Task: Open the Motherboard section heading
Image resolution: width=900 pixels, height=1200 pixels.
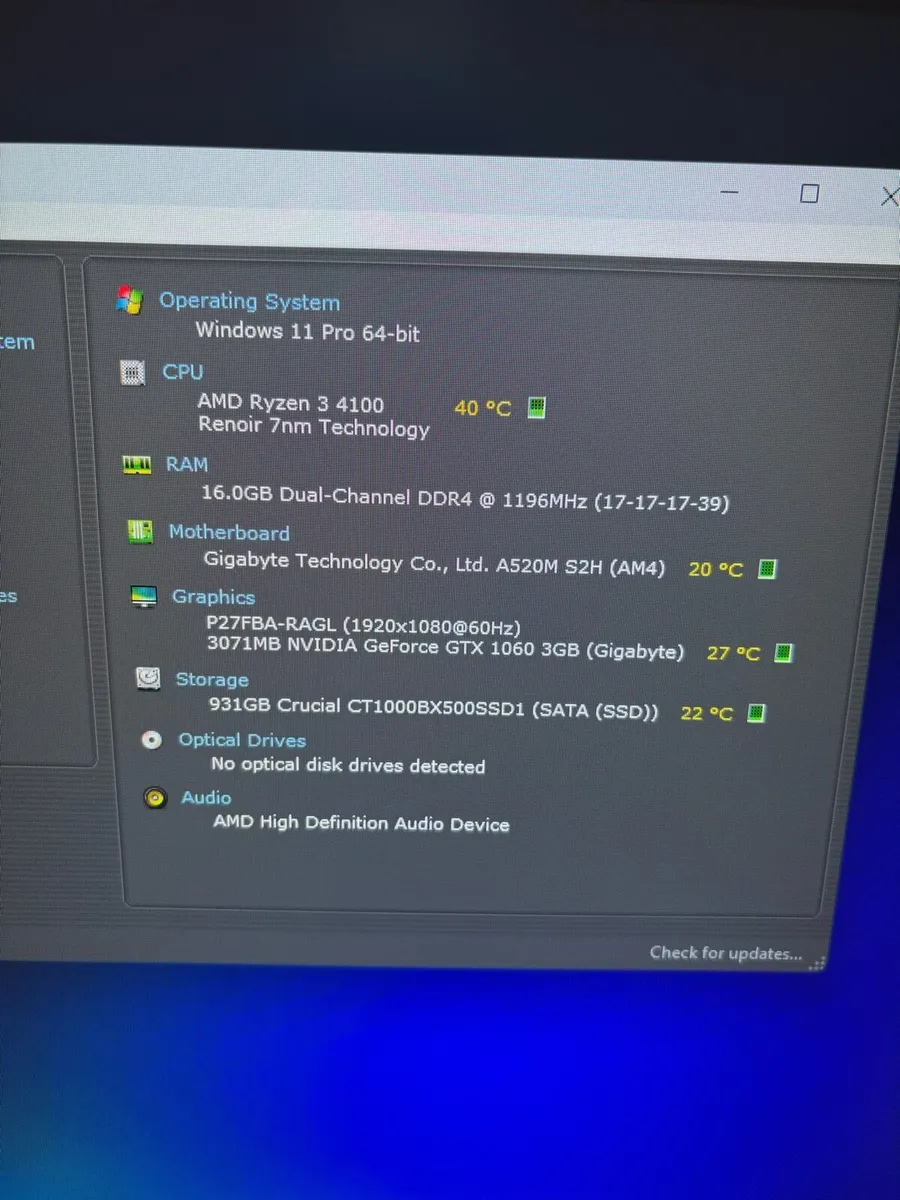Action: pyautogui.click(x=229, y=533)
